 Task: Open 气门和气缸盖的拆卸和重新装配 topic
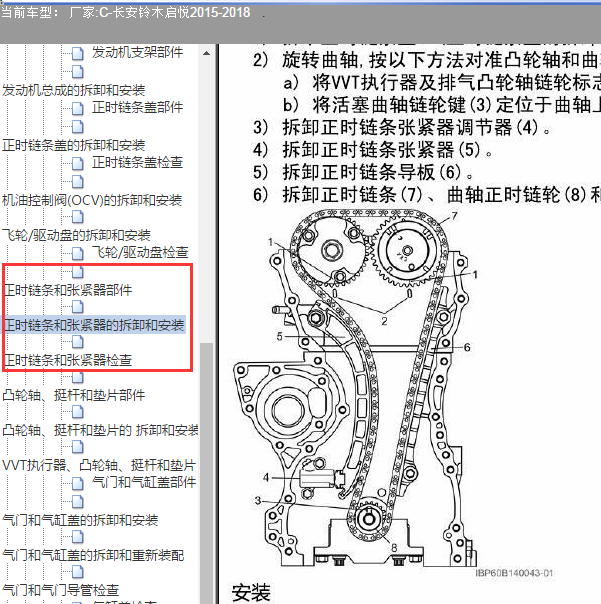pos(93,555)
